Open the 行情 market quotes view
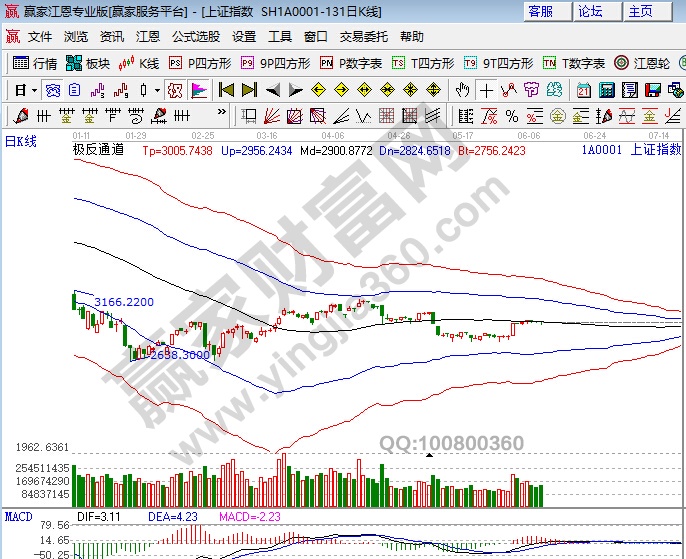 coord(35,63)
